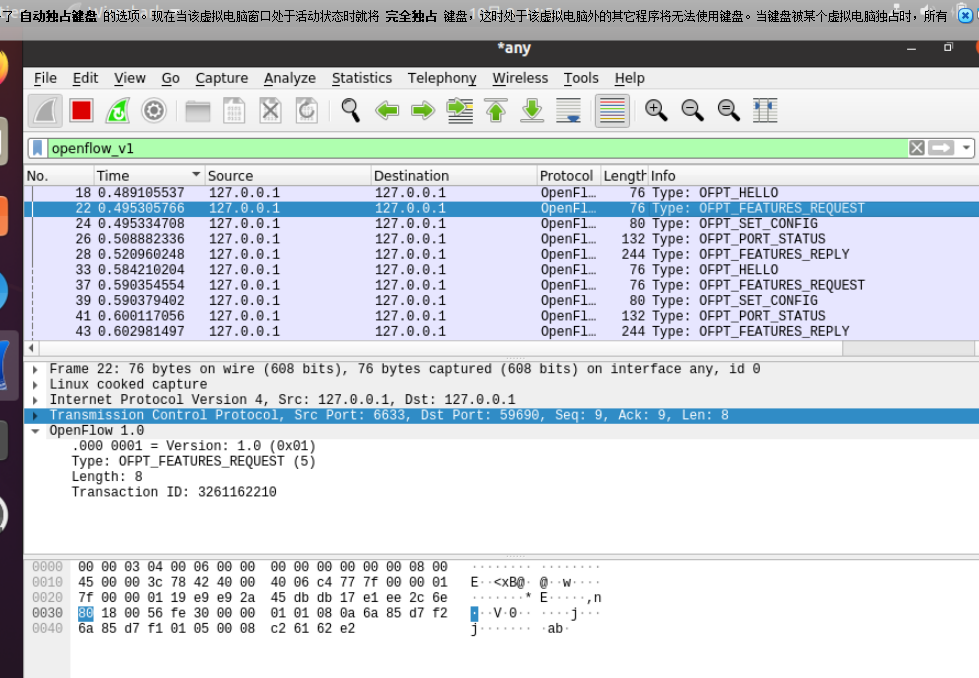Open the Telephony menu

(x=442, y=78)
